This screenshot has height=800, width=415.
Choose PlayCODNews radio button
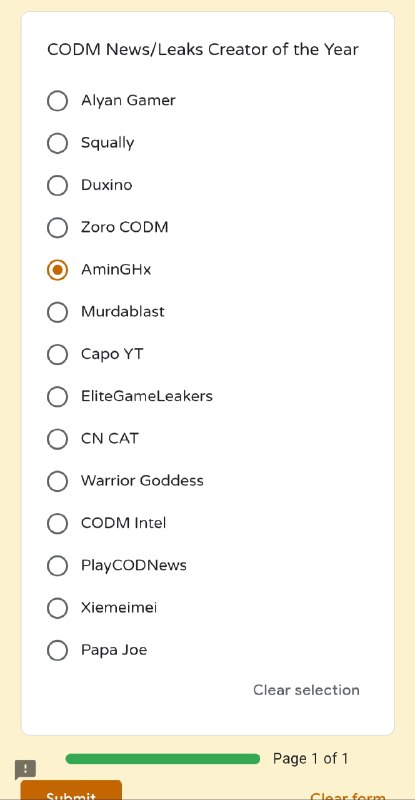[x=57, y=566]
